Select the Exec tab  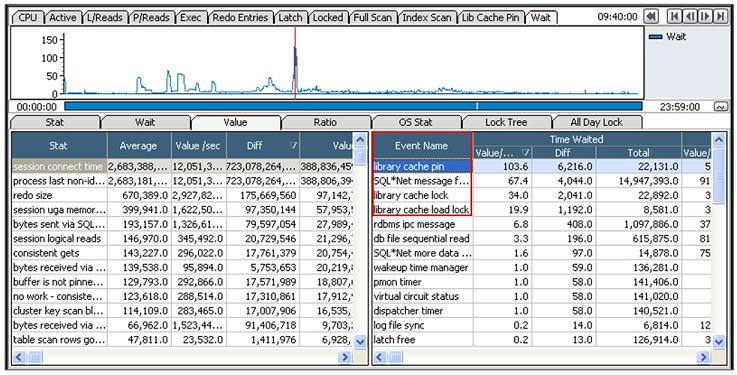(191, 18)
